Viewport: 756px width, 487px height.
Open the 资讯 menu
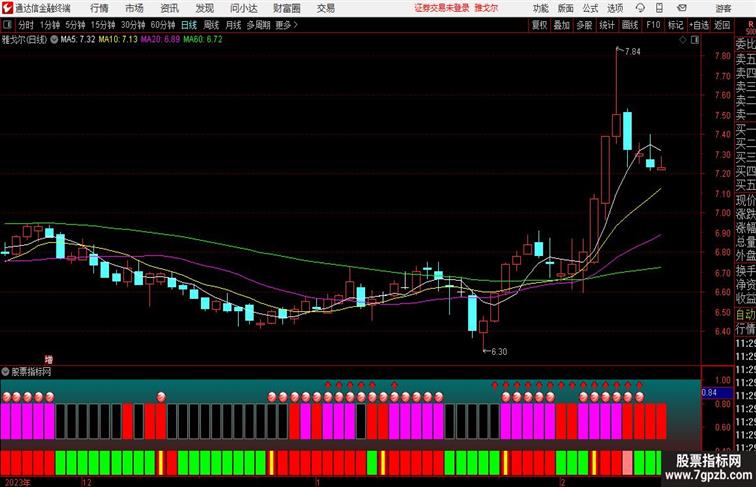[x=169, y=8]
